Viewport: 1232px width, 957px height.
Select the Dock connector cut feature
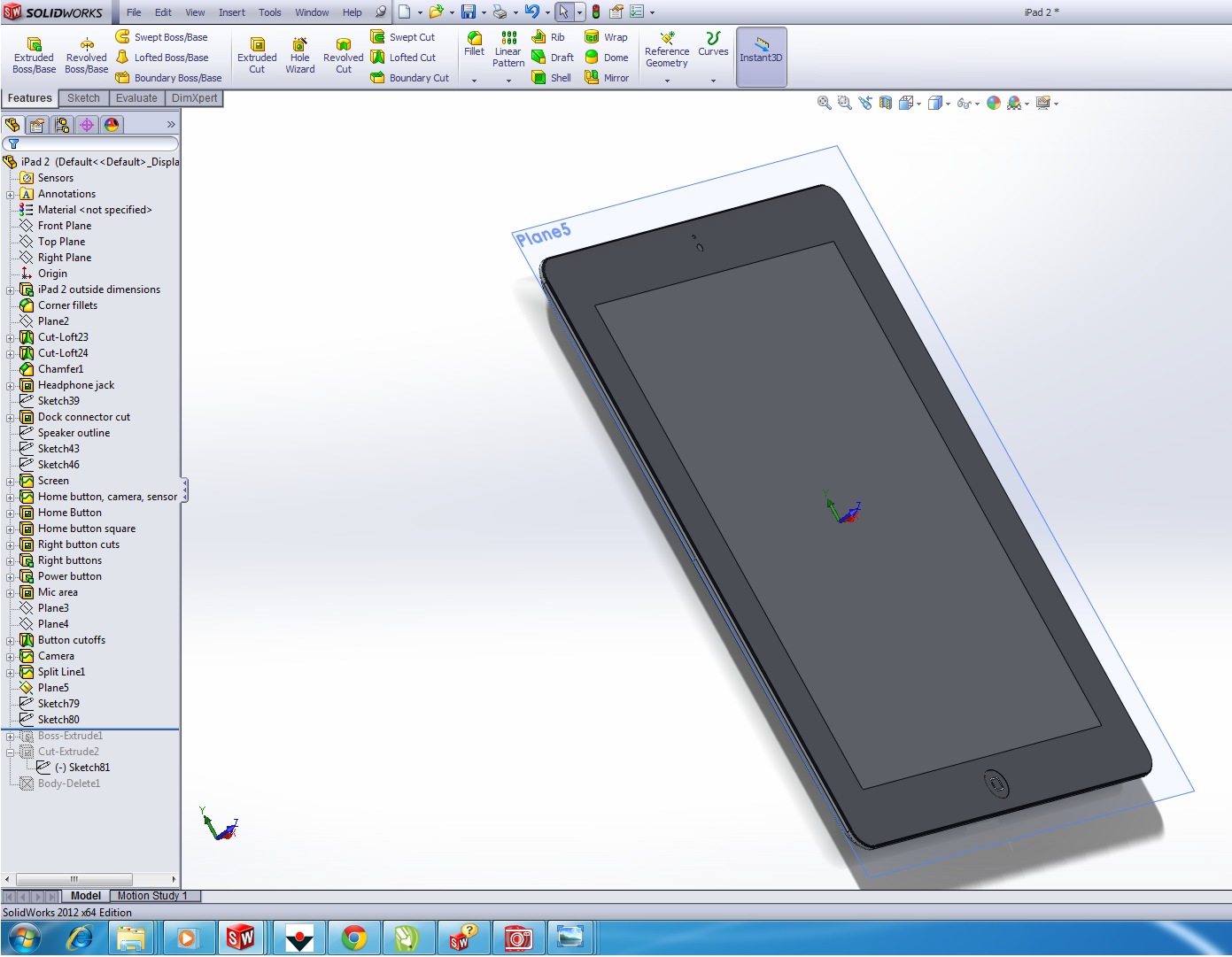(x=84, y=417)
